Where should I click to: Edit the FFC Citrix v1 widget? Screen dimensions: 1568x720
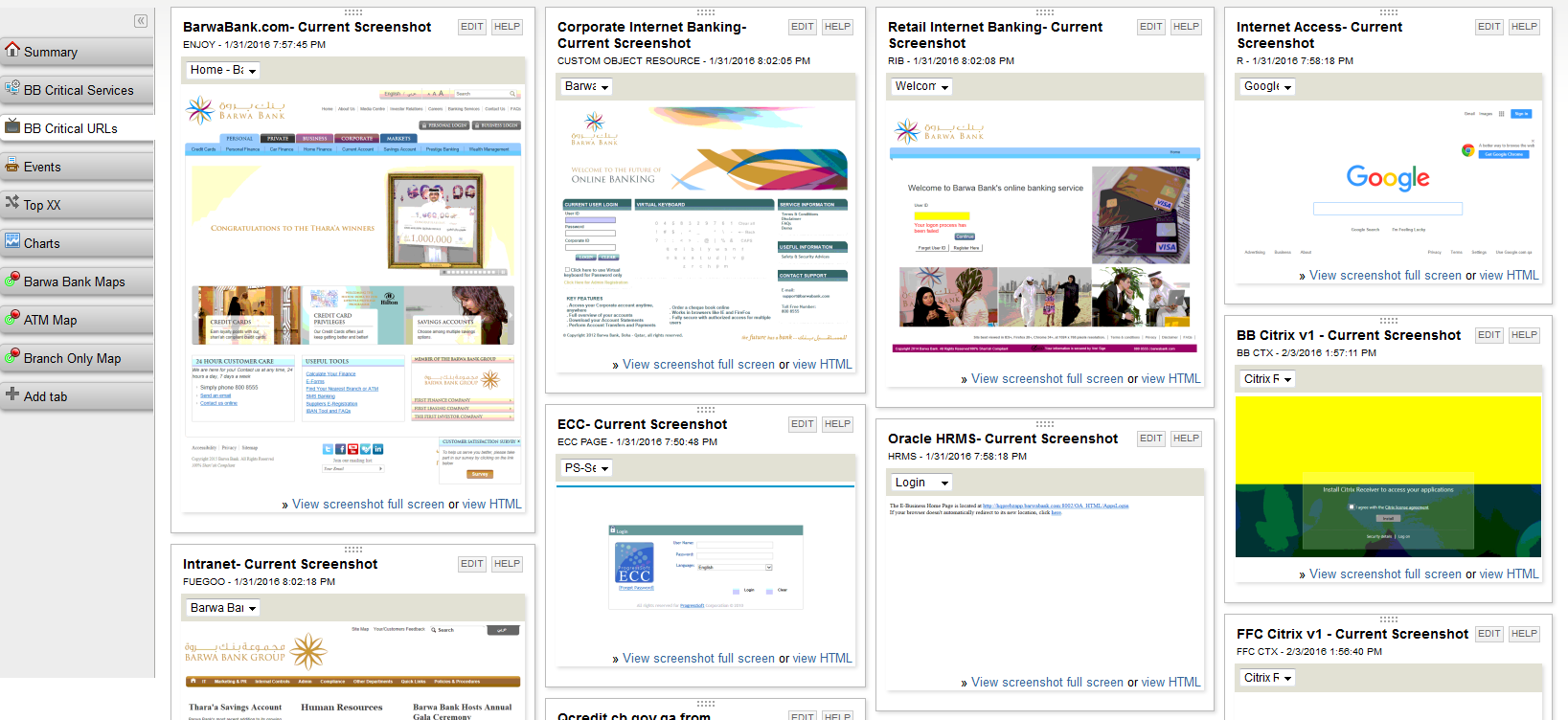[x=1489, y=634]
